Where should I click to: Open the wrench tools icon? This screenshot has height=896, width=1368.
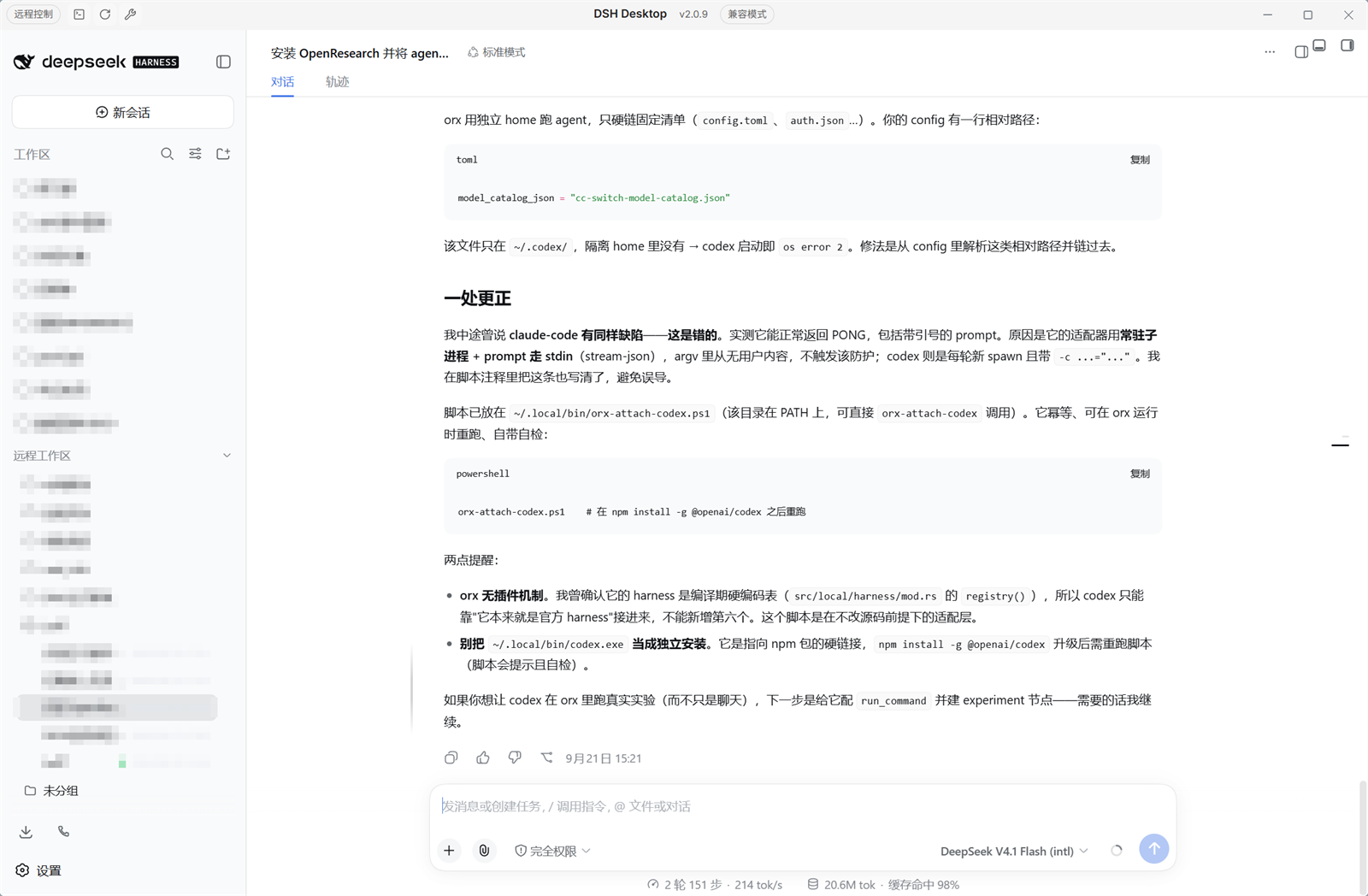(x=131, y=15)
